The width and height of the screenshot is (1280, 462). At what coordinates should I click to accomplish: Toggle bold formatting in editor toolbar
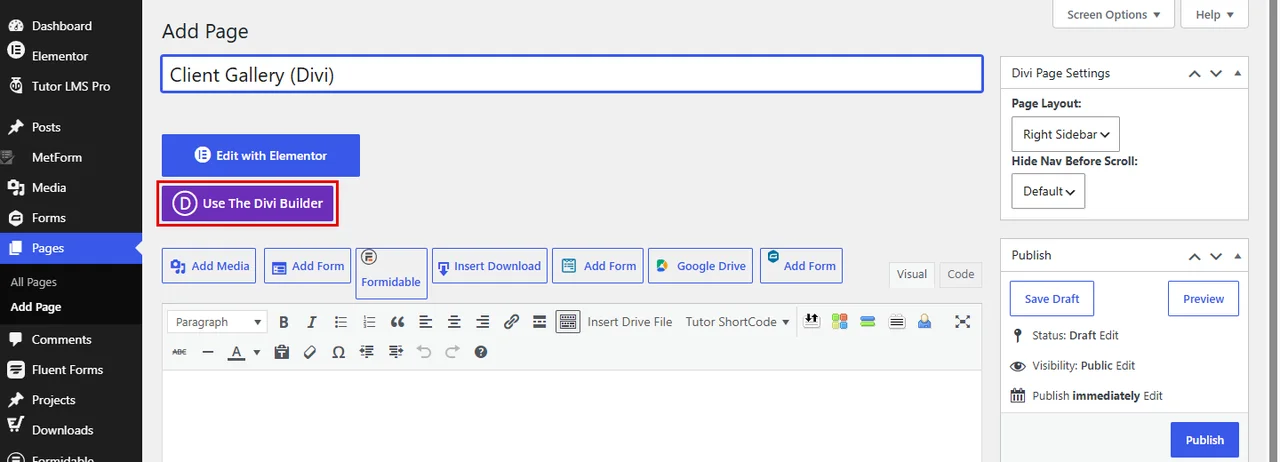[x=284, y=322]
